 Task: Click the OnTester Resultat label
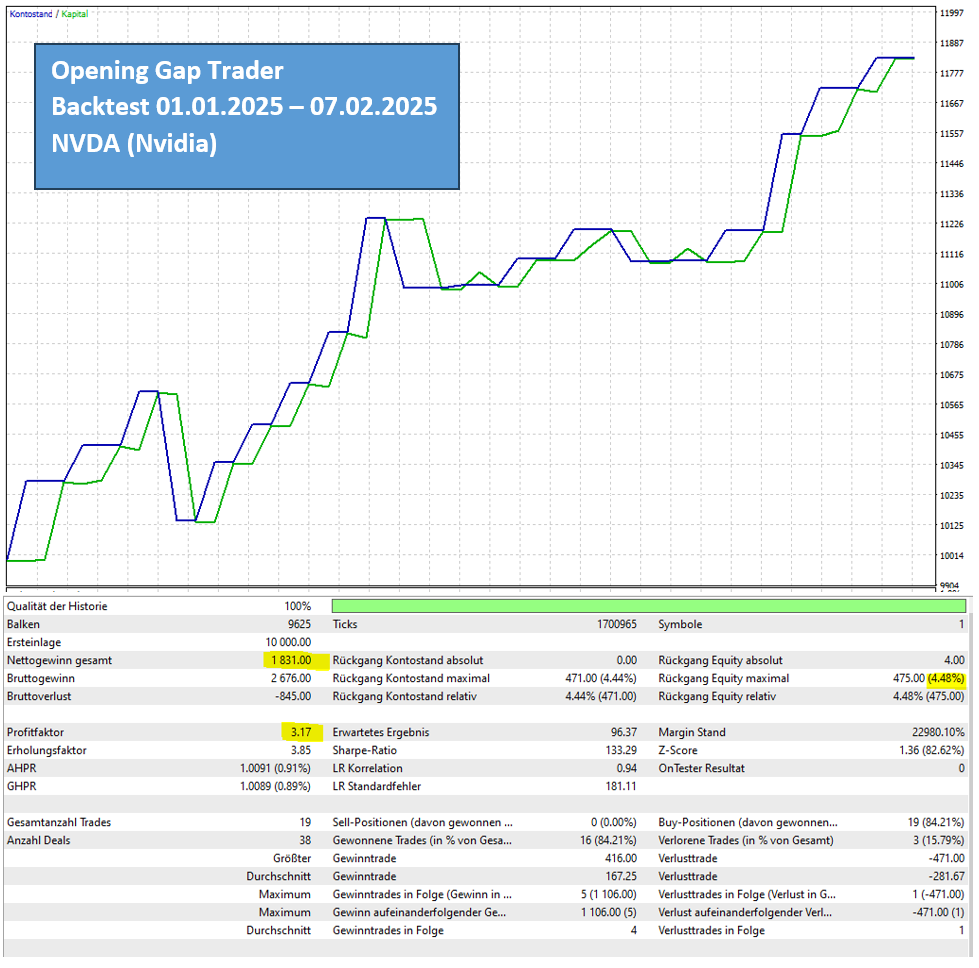[701, 769]
